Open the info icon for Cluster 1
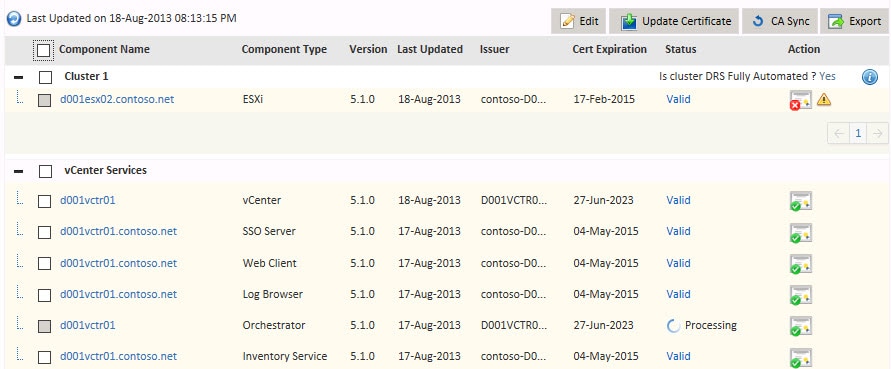The width and height of the screenshot is (891, 369). 869,77
